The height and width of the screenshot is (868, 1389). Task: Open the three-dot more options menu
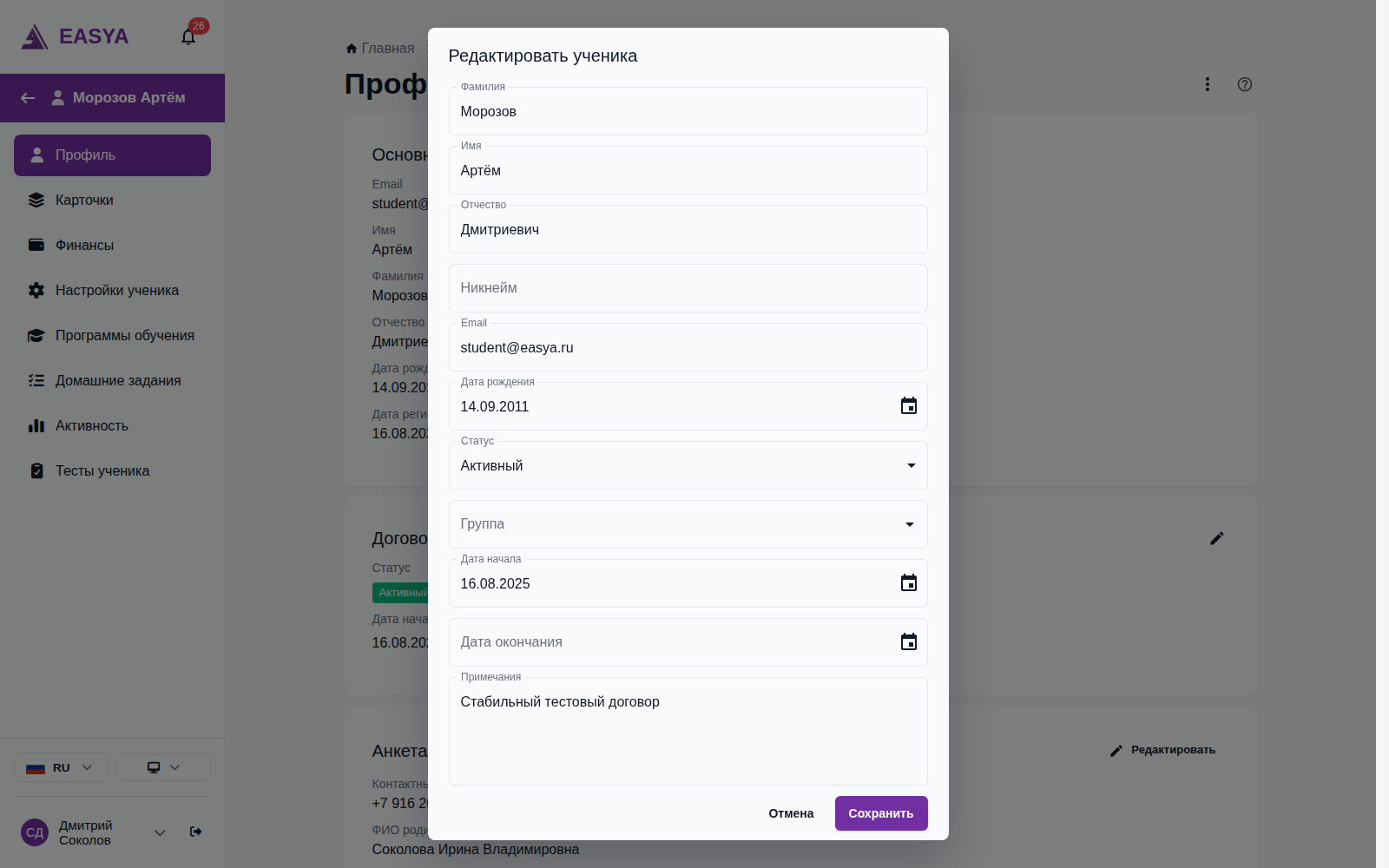(1207, 84)
